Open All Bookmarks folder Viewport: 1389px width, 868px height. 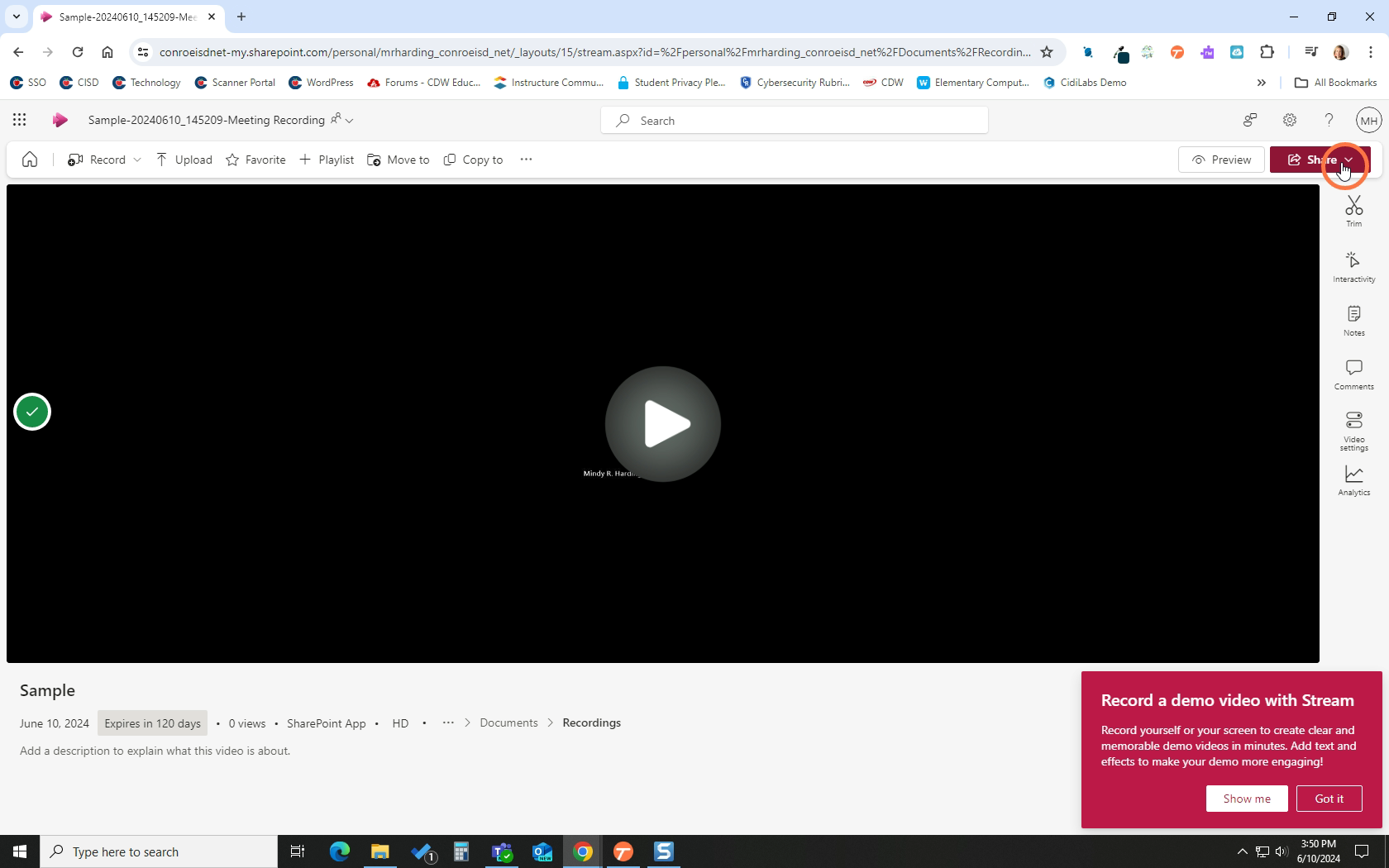[x=1335, y=83]
